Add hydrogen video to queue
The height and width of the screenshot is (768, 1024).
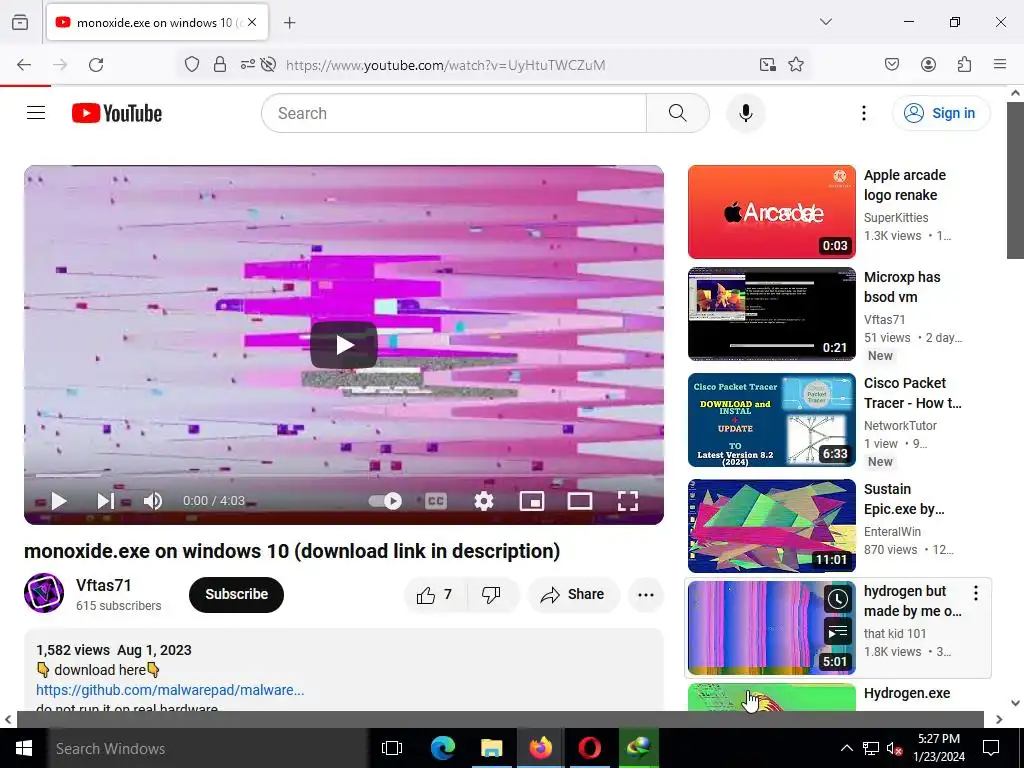[x=837, y=632]
